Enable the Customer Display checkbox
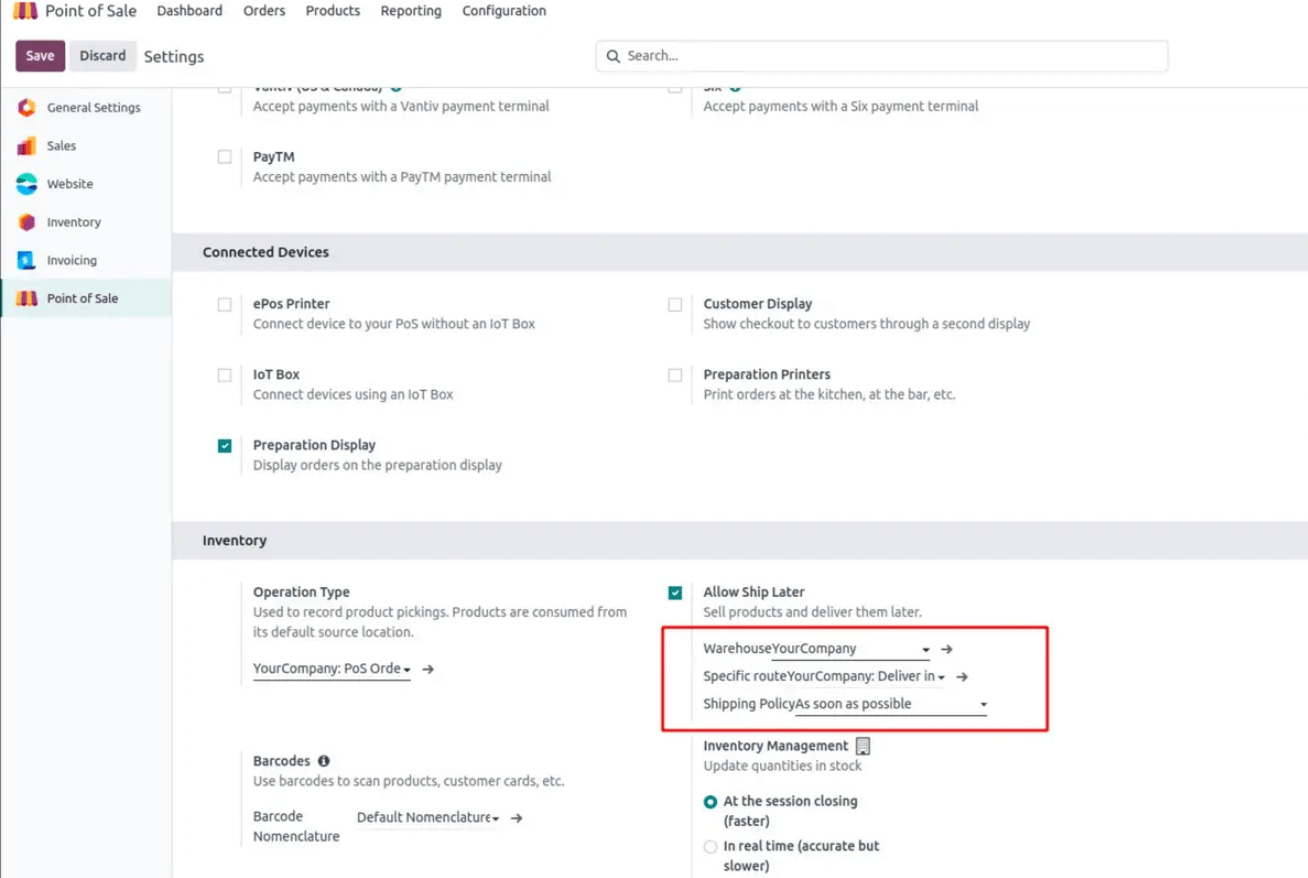 tap(675, 304)
